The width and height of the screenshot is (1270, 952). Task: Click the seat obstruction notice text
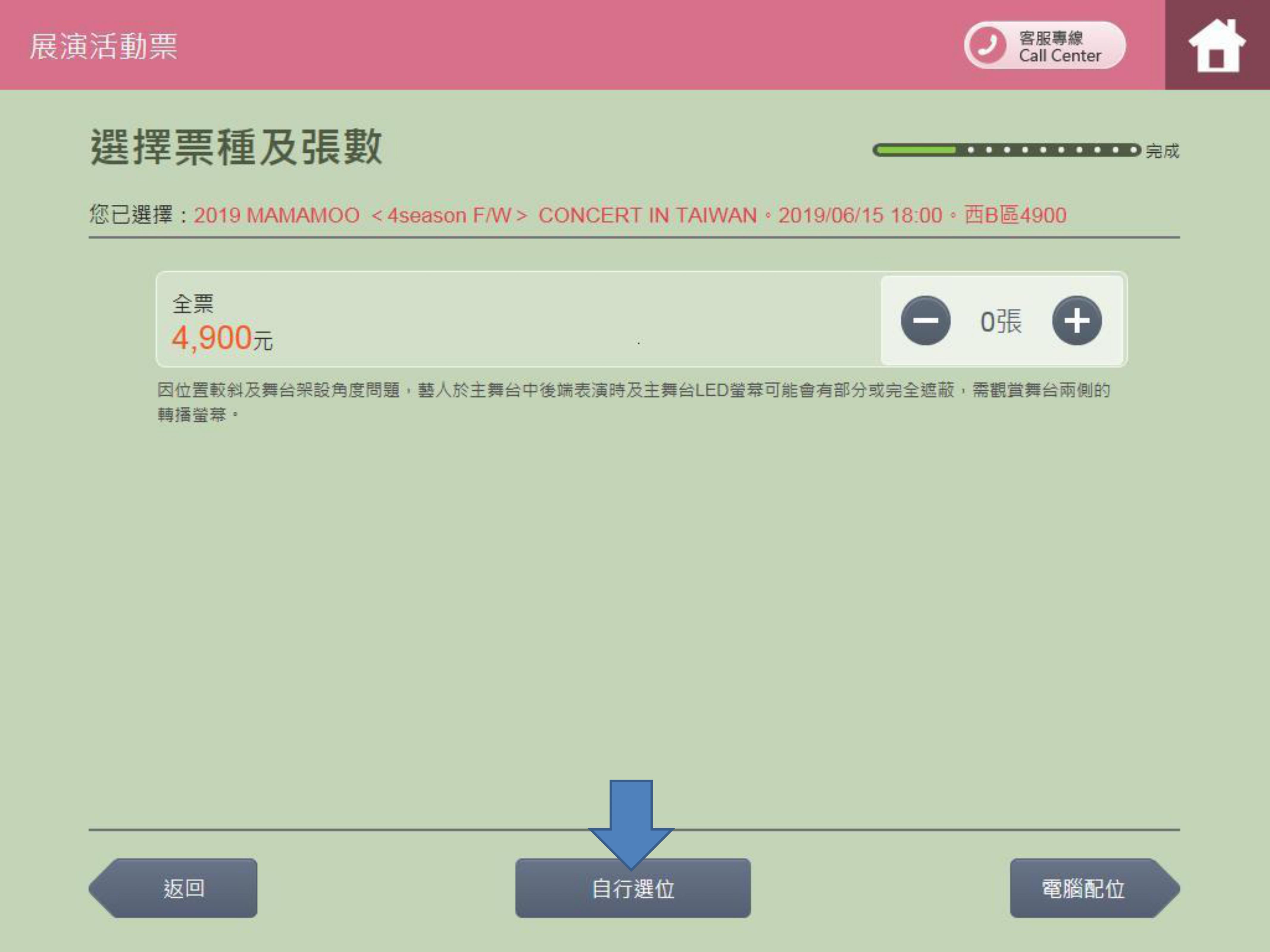point(634,402)
